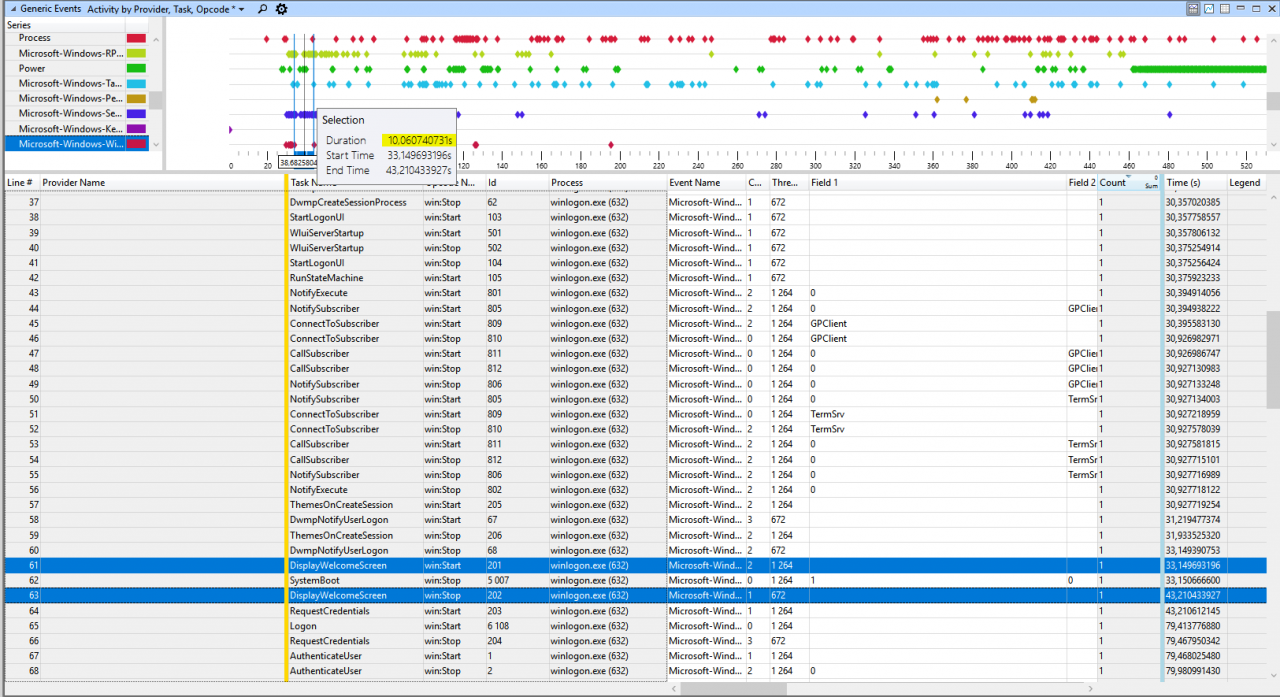Select the Microsoft-Windows-Ke series entry
This screenshot has width=1280, height=697.
tap(70, 128)
